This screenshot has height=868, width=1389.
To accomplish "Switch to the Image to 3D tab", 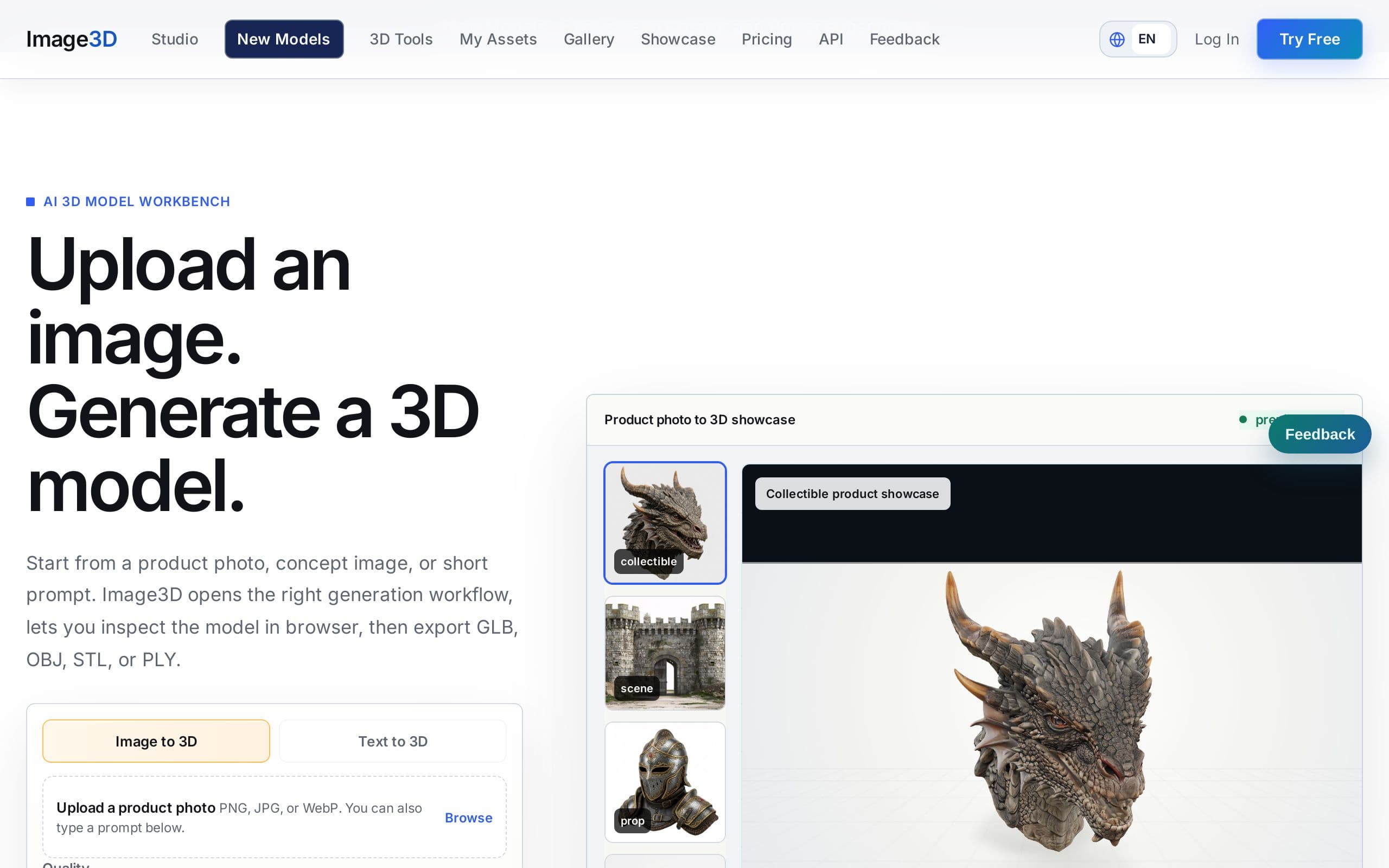I will point(156,741).
